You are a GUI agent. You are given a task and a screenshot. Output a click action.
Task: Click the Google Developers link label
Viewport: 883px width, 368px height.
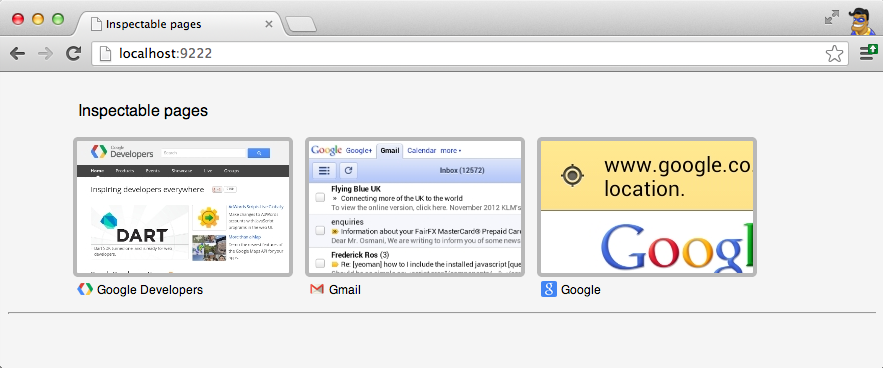[x=150, y=290]
